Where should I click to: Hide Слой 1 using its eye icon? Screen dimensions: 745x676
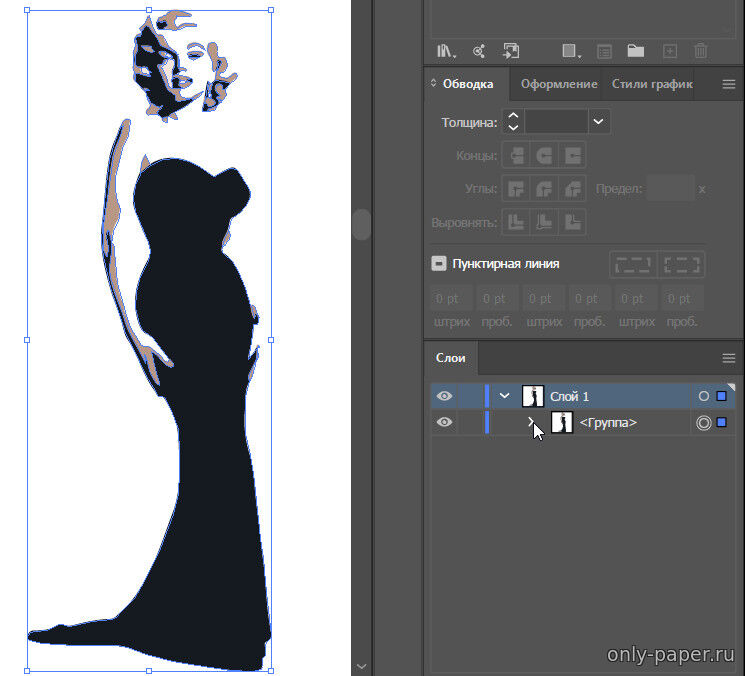tap(445, 396)
